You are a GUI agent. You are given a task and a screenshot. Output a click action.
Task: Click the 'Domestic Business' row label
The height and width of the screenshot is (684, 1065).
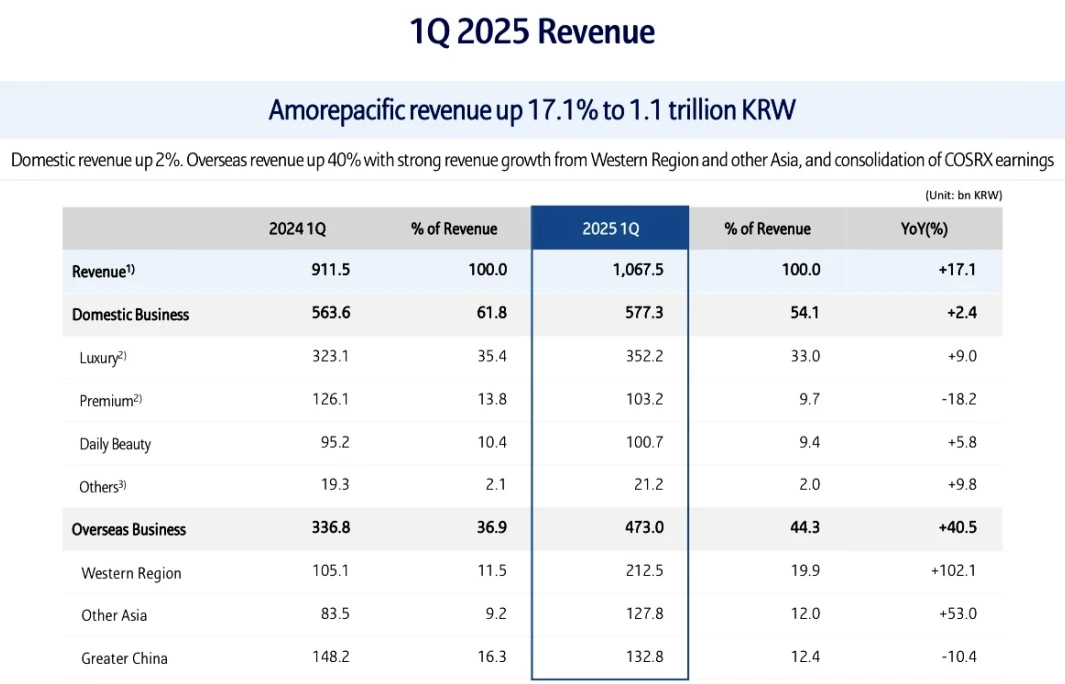[x=130, y=314]
